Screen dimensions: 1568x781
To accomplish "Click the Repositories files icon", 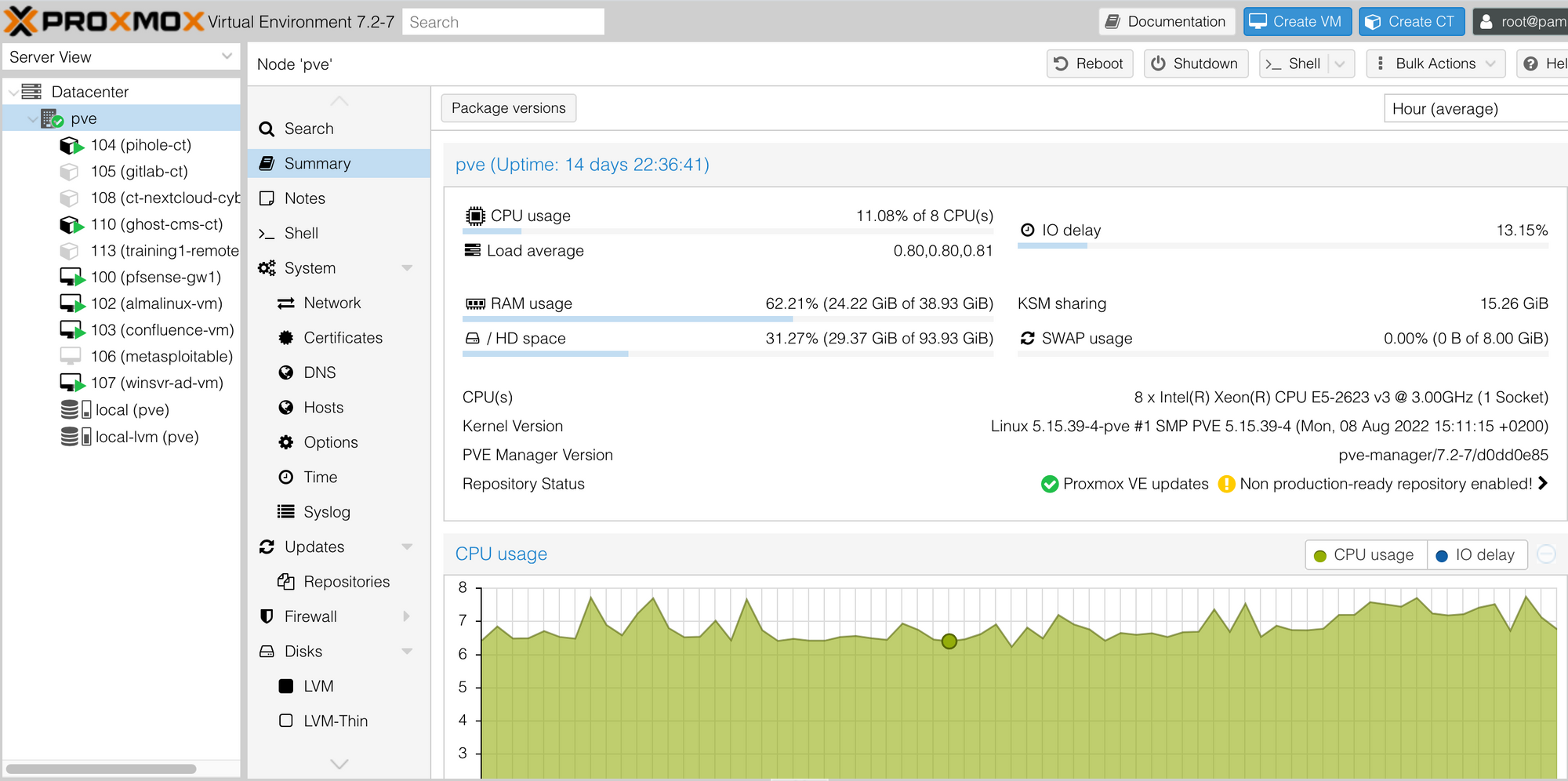I will pyautogui.click(x=286, y=582).
